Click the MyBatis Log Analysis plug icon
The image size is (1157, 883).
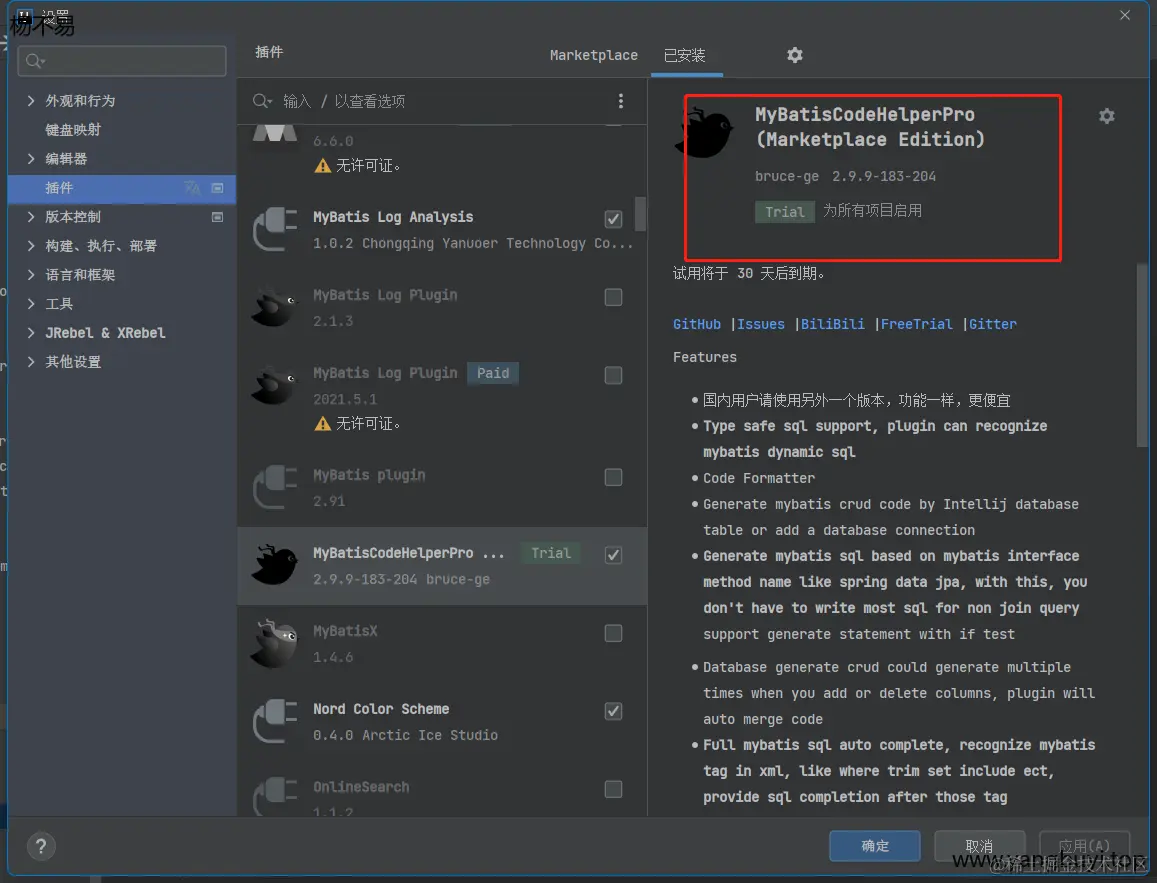274,229
